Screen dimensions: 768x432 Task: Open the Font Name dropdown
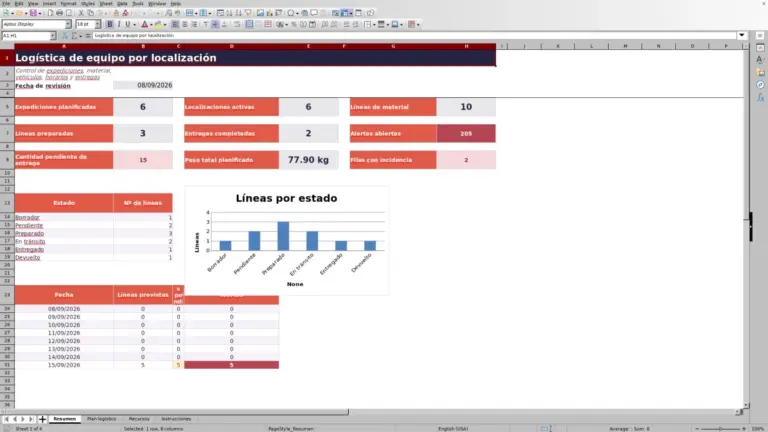click(x=68, y=24)
